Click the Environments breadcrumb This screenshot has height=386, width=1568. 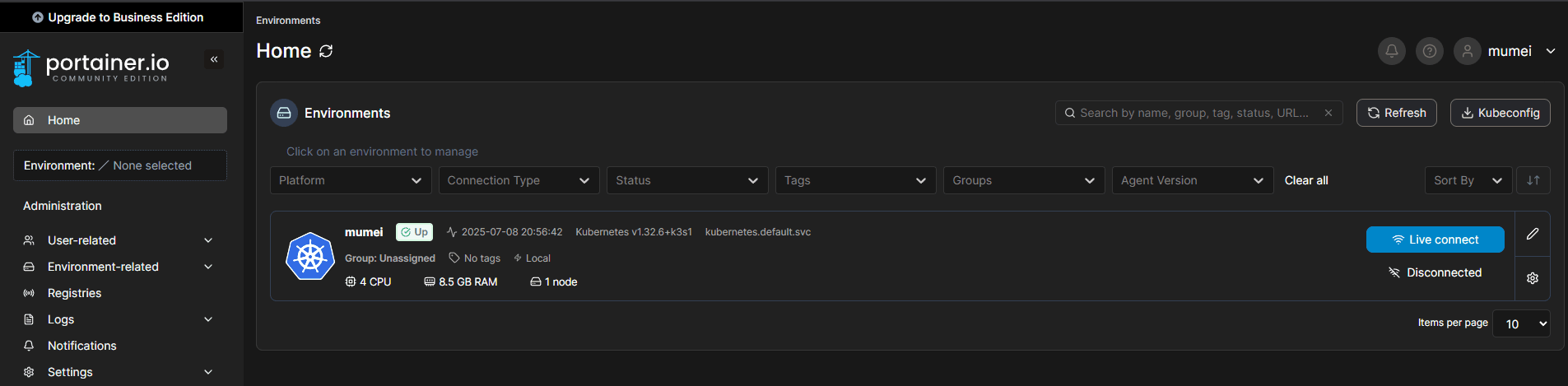click(288, 21)
